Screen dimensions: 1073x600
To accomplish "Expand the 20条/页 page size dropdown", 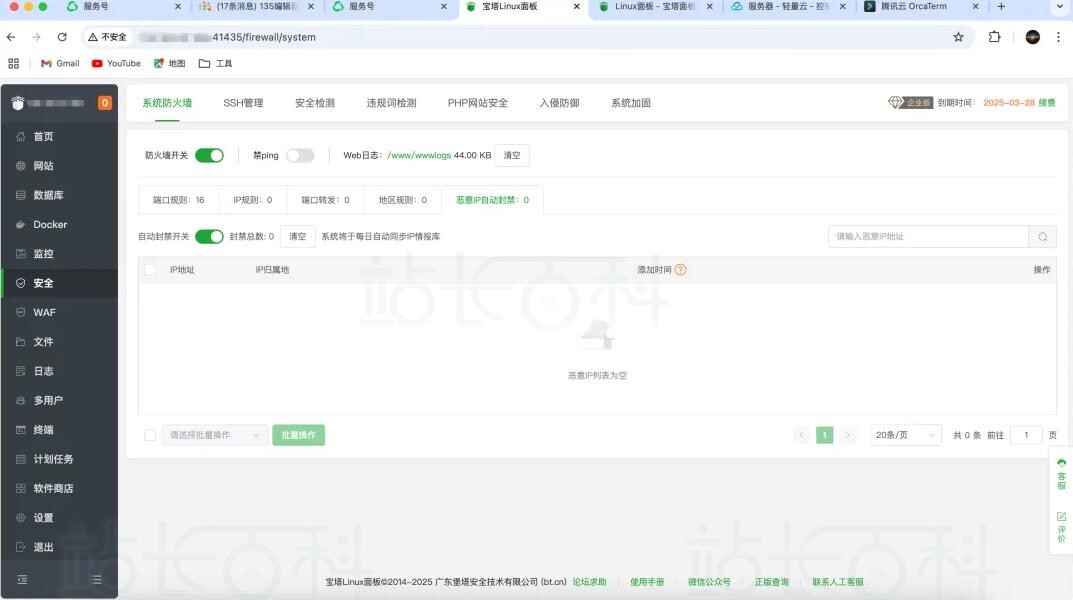I will [x=905, y=435].
